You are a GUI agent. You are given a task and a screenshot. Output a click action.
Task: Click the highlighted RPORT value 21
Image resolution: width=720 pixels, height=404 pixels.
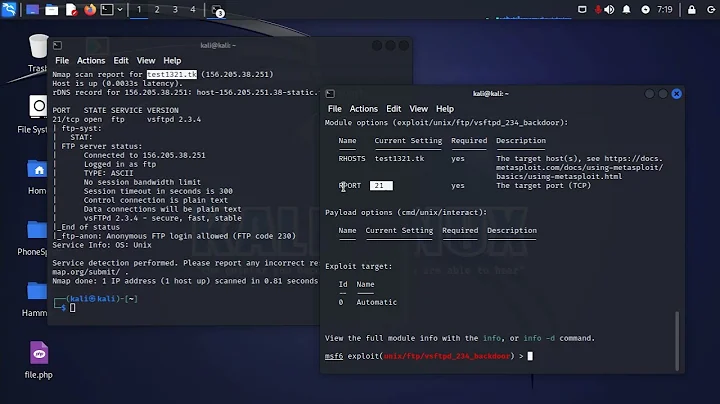tap(381, 185)
